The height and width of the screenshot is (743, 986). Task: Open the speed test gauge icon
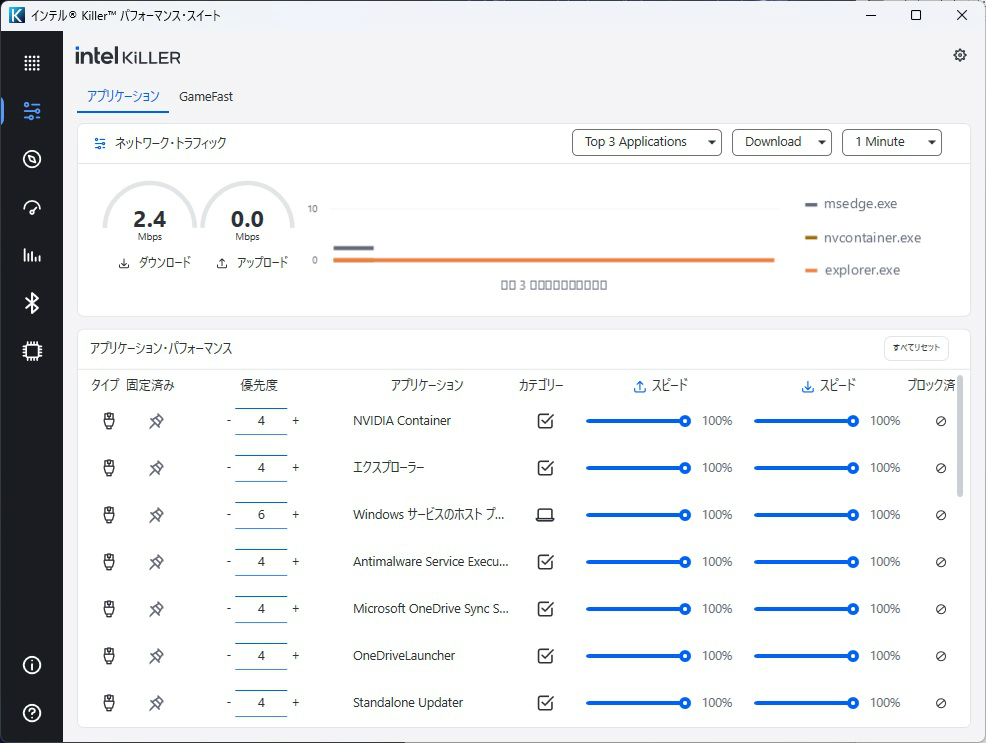pos(31,207)
